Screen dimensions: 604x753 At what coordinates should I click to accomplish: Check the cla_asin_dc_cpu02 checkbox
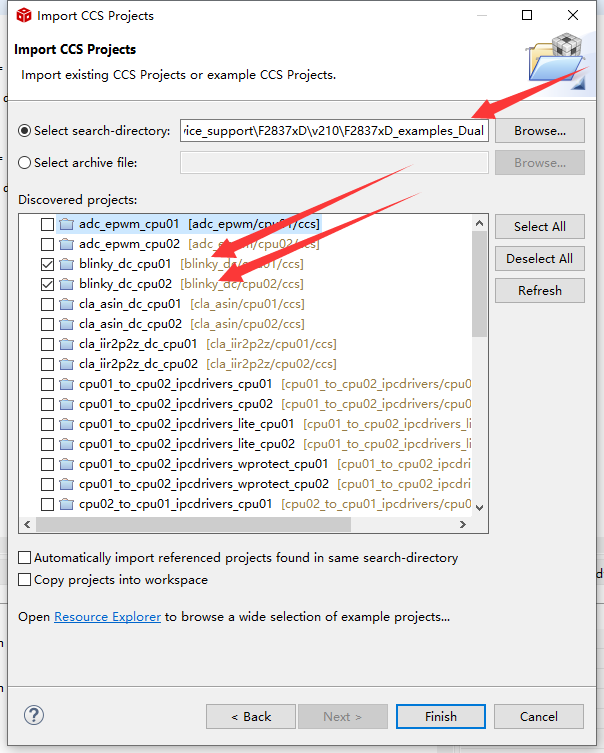pos(47,325)
